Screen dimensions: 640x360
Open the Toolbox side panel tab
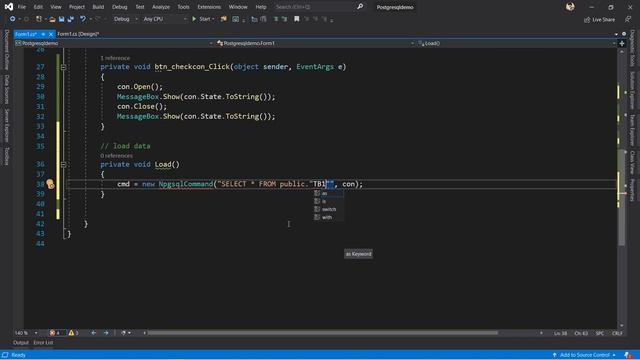click(x=7, y=157)
